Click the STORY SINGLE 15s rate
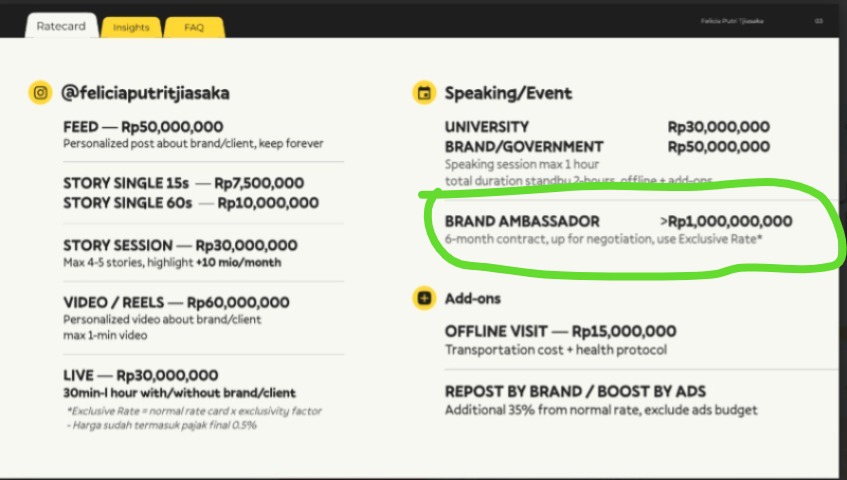Image resolution: width=847 pixels, height=480 pixels. click(x=183, y=183)
